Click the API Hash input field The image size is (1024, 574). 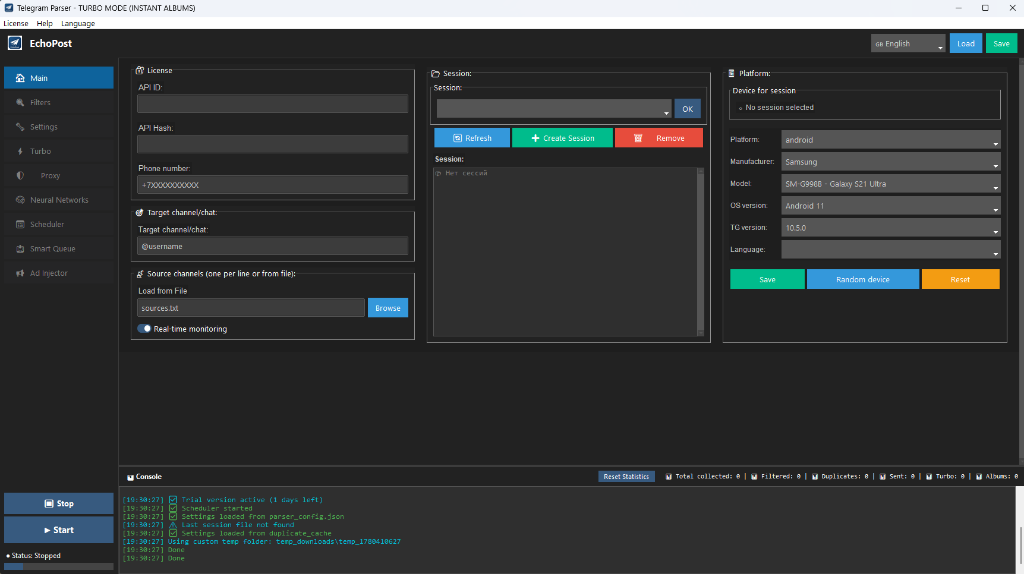point(272,144)
